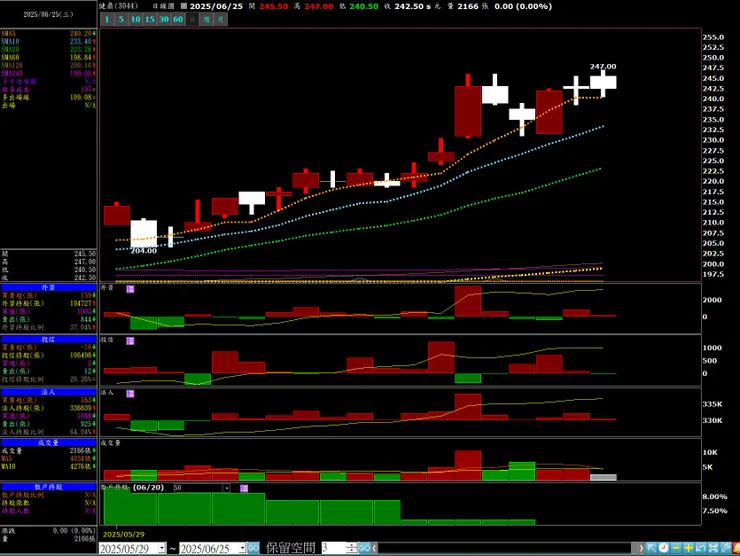Click the clock icon in bottom toolbar
The image size is (740, 556).
click(x=664, y=548)
